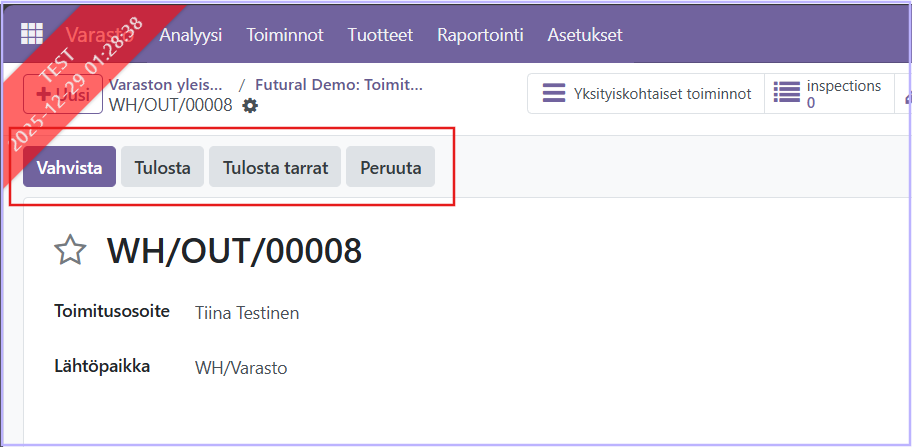912x447 pixels.
Task: Expand the Toiminnot dropdown menu
Action: click(285, 34)
